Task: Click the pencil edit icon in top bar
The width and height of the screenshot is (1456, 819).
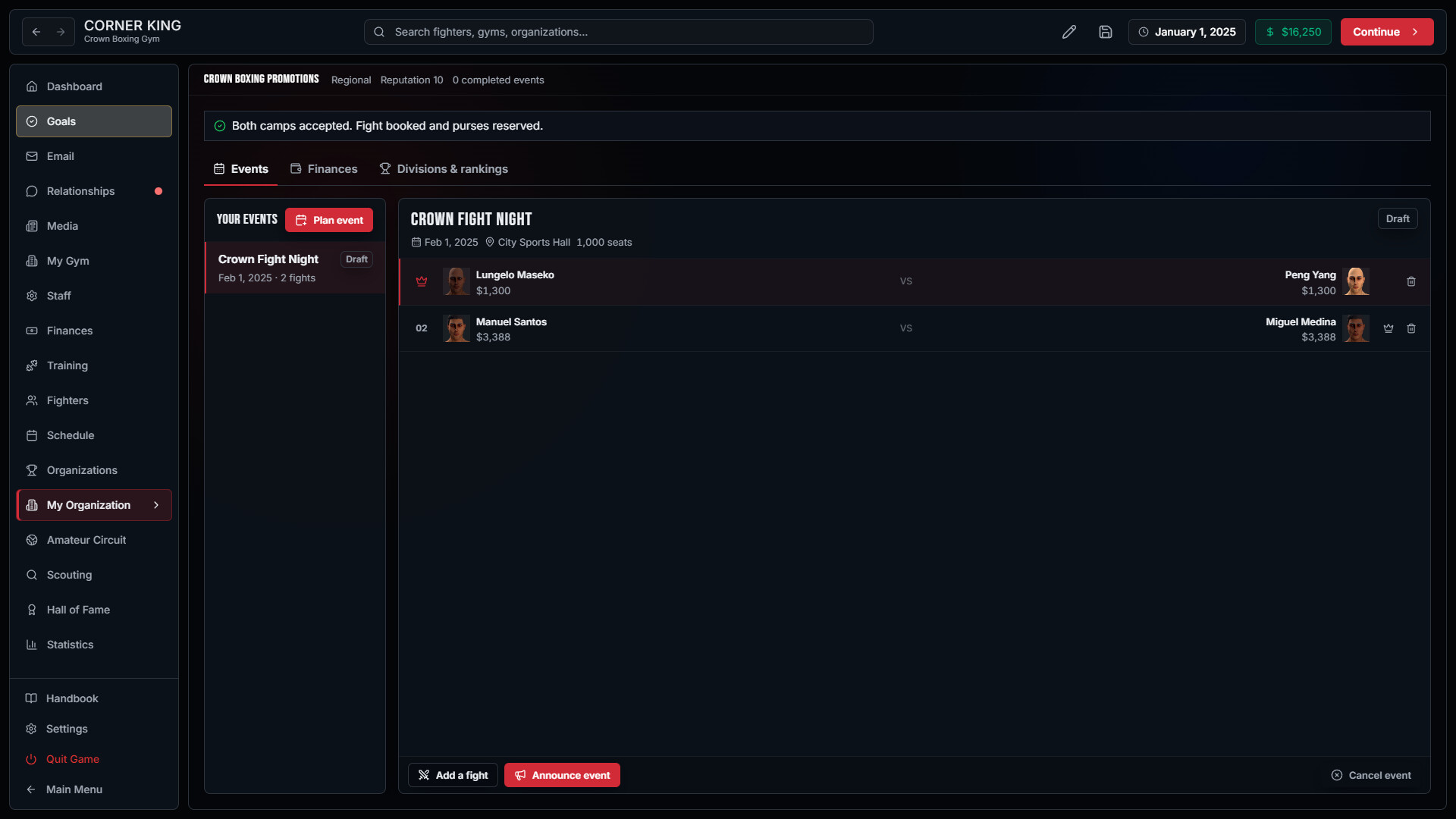Action: 1069,32
